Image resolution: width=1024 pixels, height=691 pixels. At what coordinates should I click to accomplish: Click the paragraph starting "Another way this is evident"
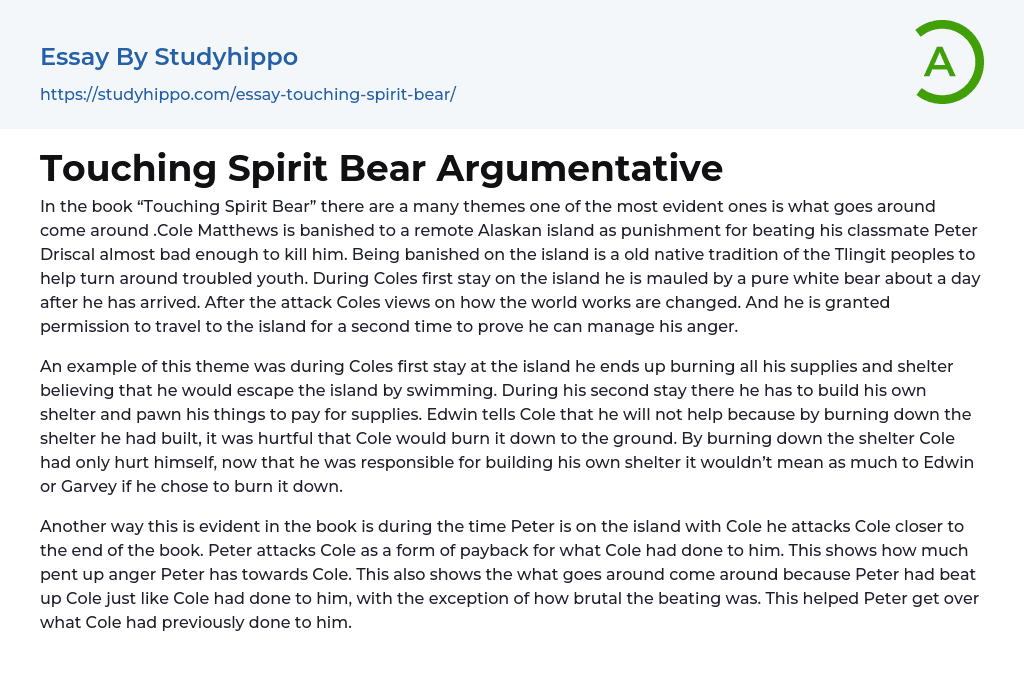[510, 574]
